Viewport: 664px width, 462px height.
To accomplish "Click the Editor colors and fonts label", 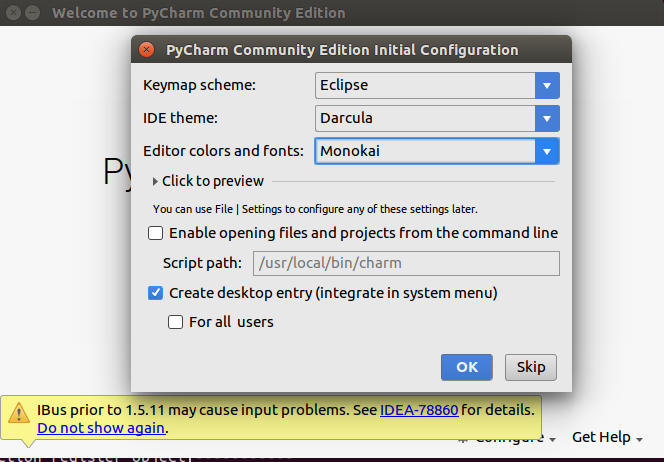I will coord(224,151).
